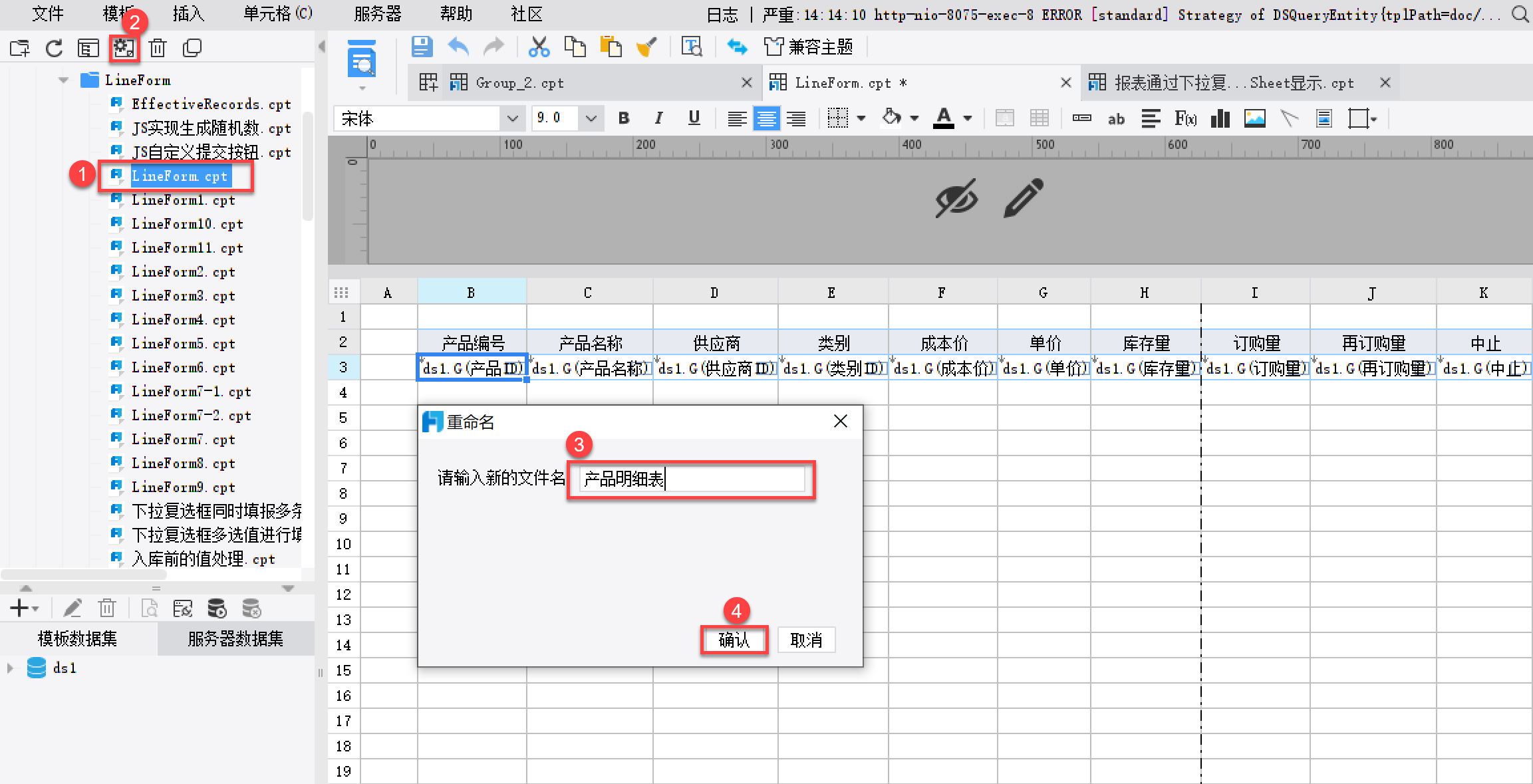Click the Insert image icon

pos(1255,119)
